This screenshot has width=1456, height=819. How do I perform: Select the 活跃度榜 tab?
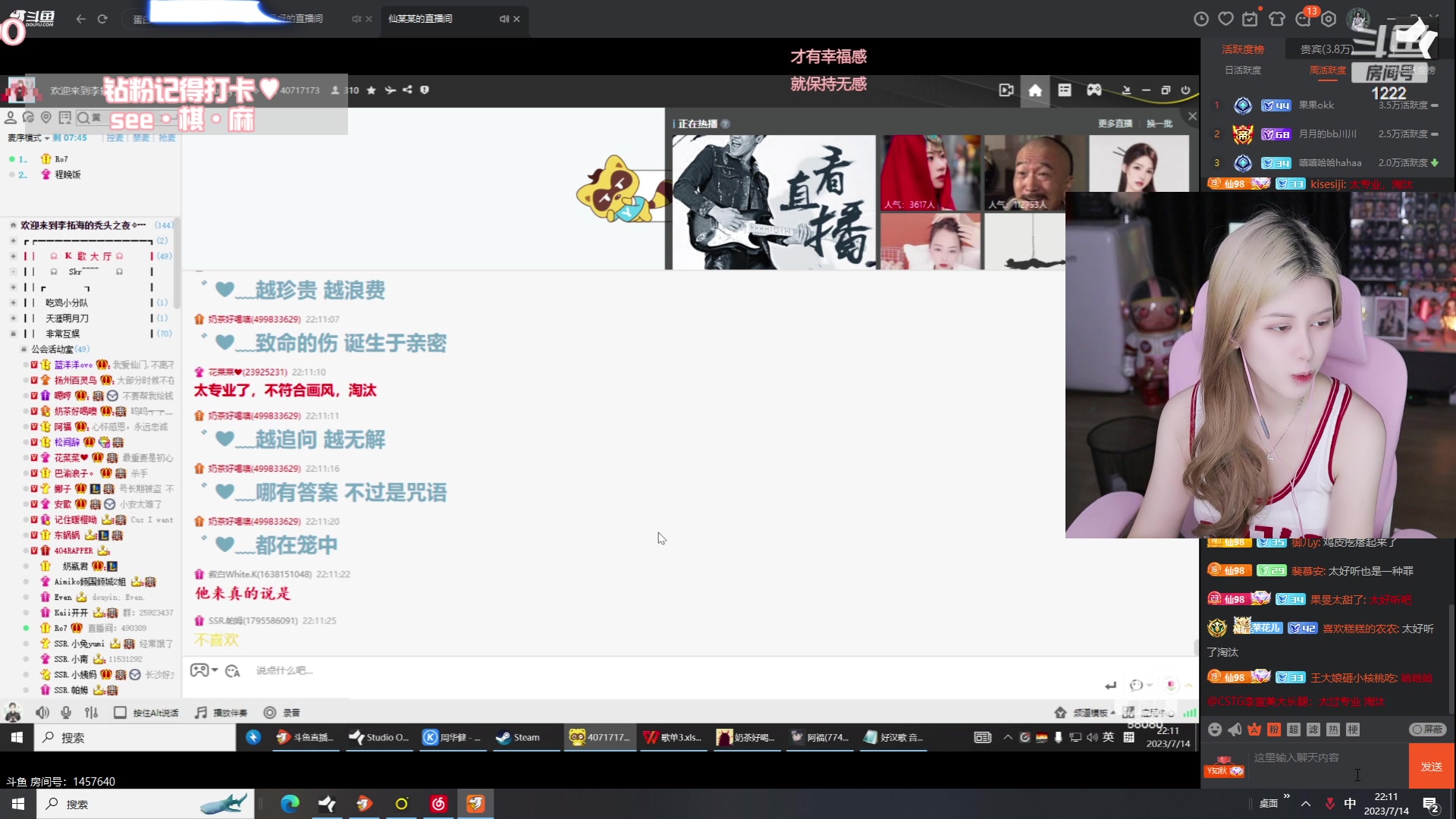1243,49
